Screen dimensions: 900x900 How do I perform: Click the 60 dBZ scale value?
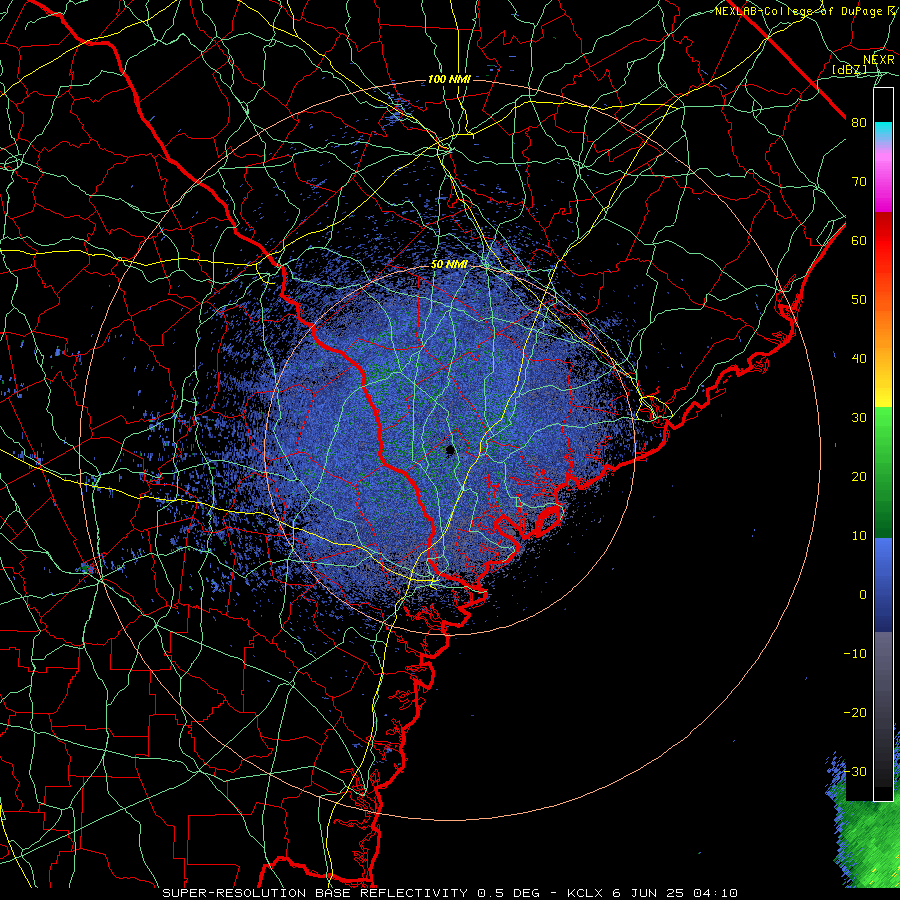(x=859, y=241)
